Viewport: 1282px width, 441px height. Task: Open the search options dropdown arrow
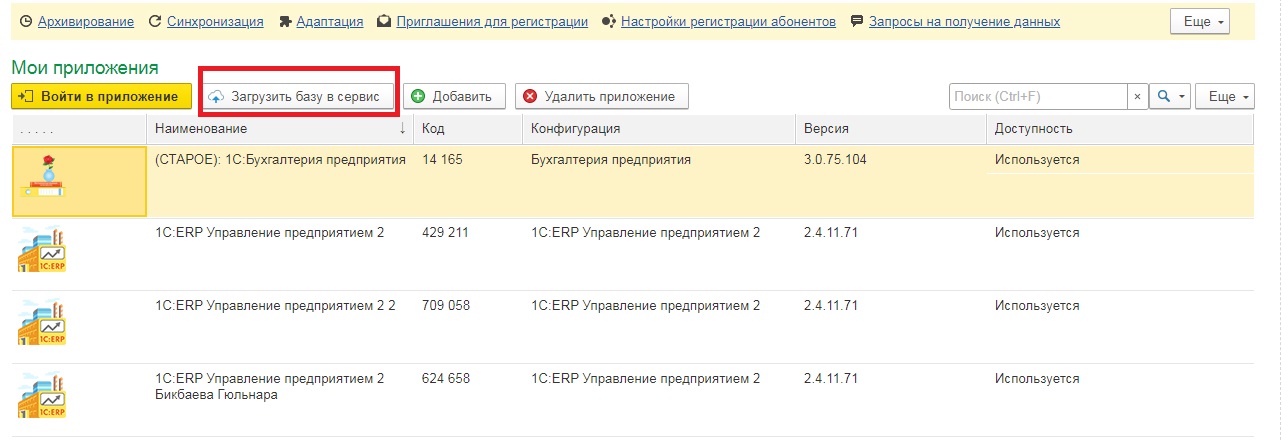click(x=1183, y=96)
